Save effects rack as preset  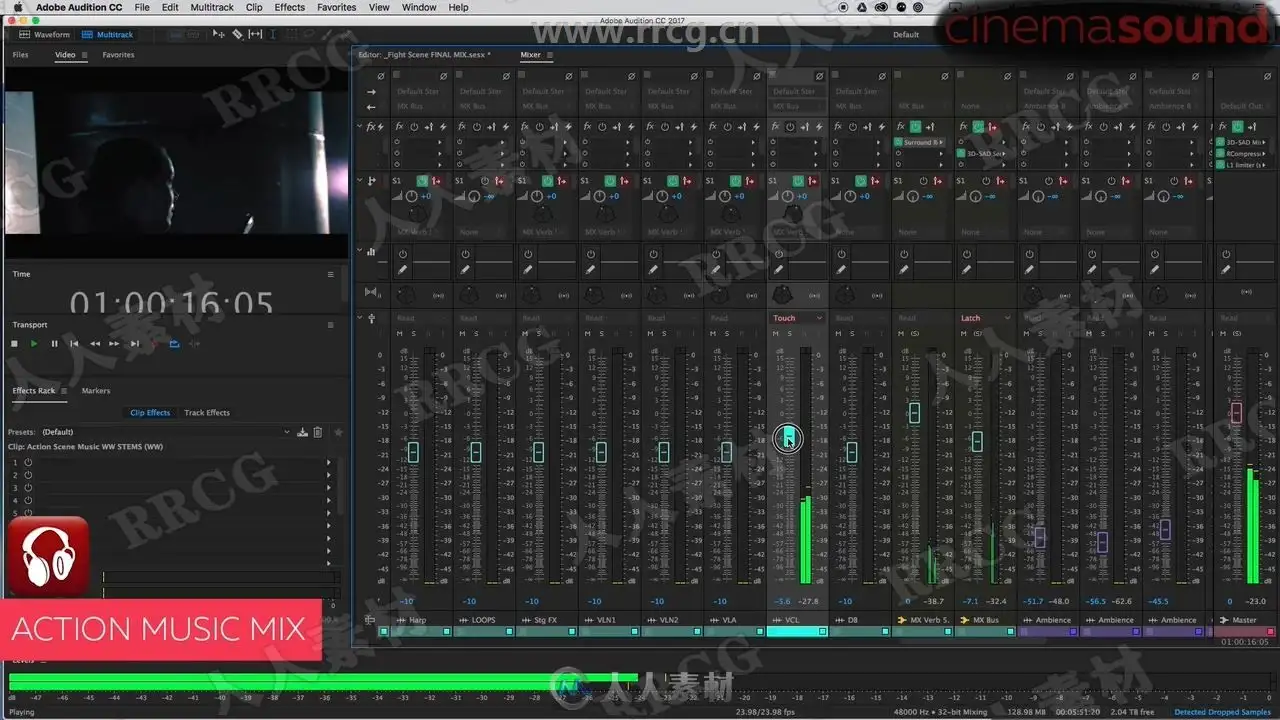(x=302, y=432)
